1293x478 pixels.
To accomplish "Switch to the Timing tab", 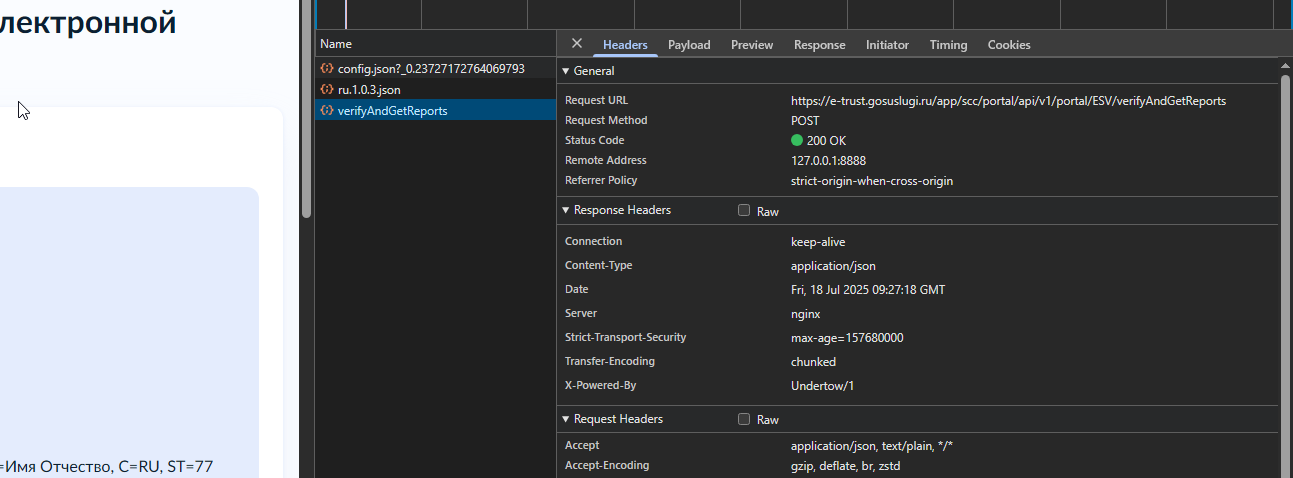I will tap(948, 45).
